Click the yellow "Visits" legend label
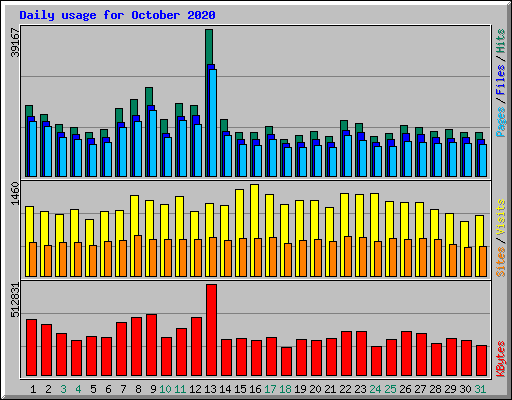 (x=501, y=218)
